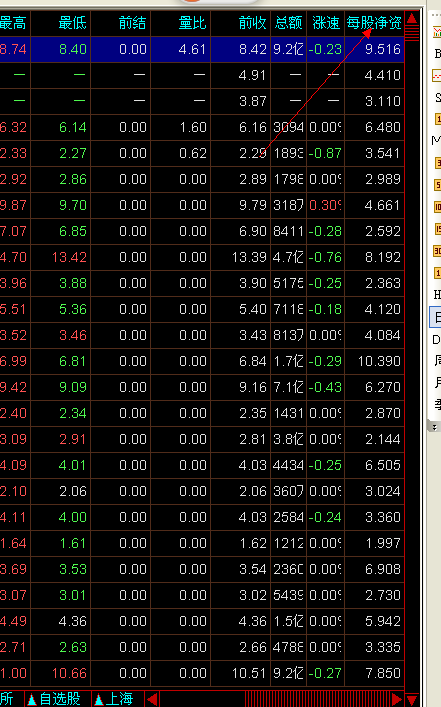Sort by the 每股净资 column header
The height and width of the screenshot is (707, 441).
(374, 23)
